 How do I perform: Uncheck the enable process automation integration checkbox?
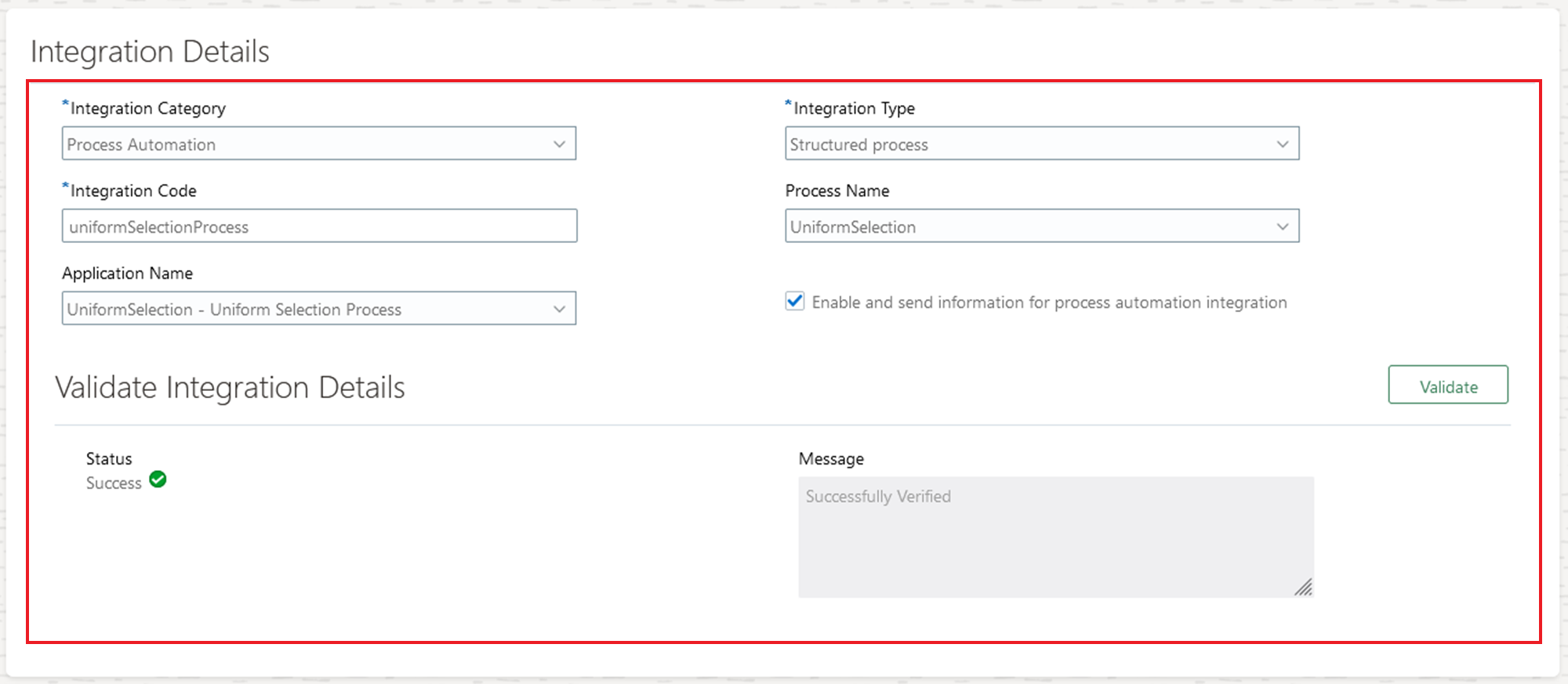tap(795, 302)
